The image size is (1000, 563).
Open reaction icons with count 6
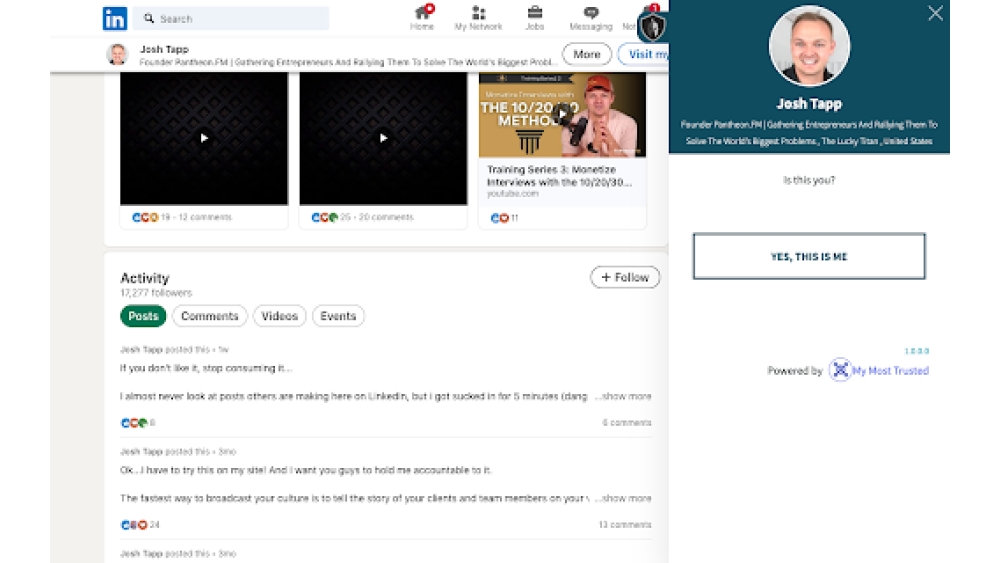click(135, 423)
